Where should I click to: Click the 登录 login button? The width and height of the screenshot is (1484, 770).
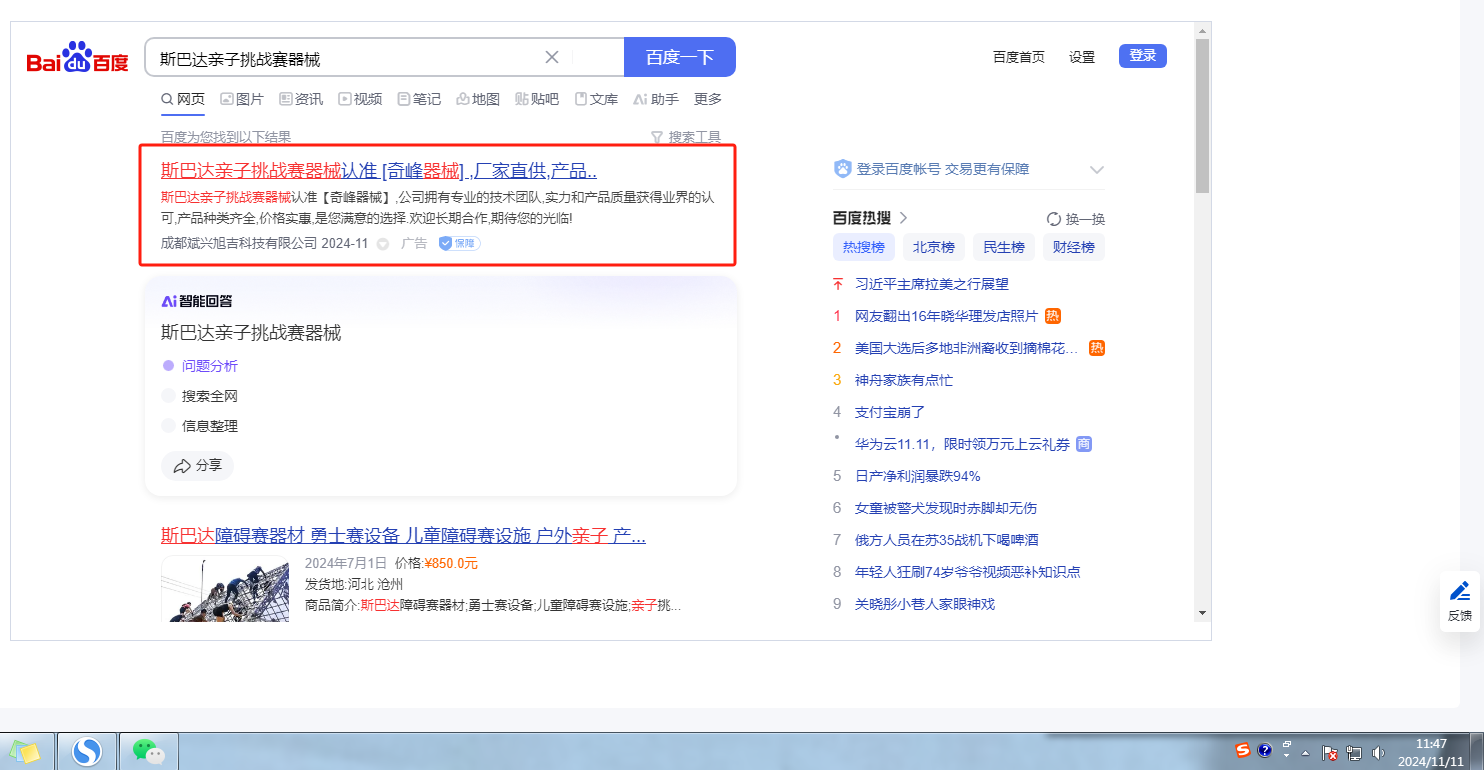point(1142,56)
